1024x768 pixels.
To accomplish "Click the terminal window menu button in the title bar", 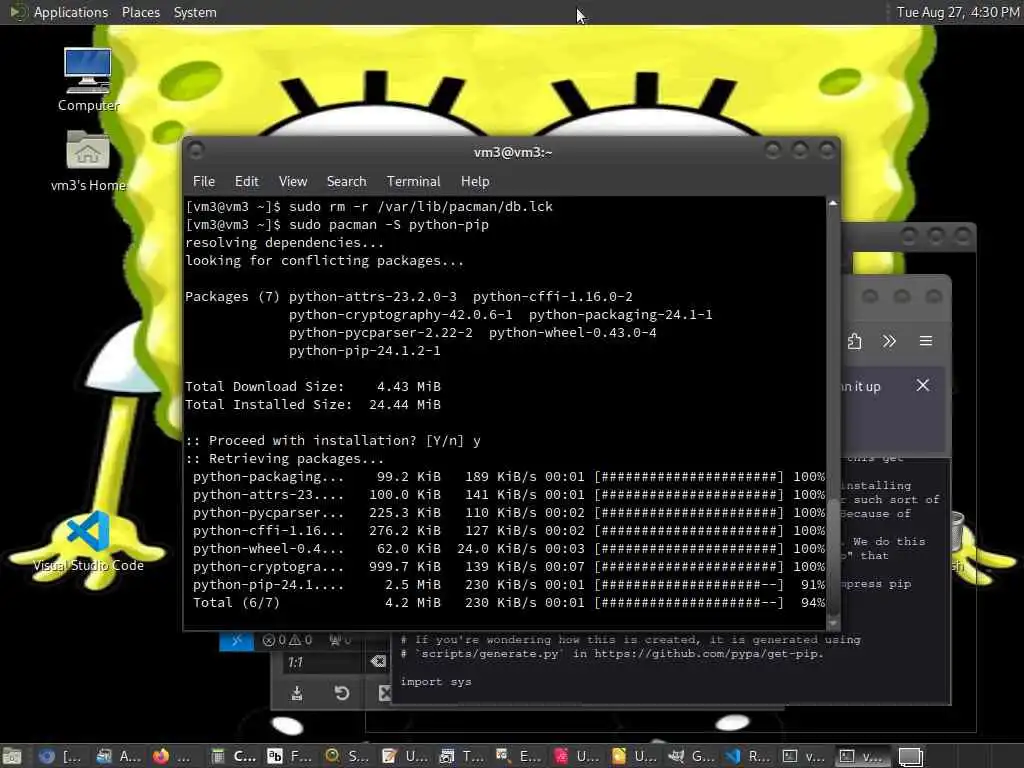I will click(195, 151).
